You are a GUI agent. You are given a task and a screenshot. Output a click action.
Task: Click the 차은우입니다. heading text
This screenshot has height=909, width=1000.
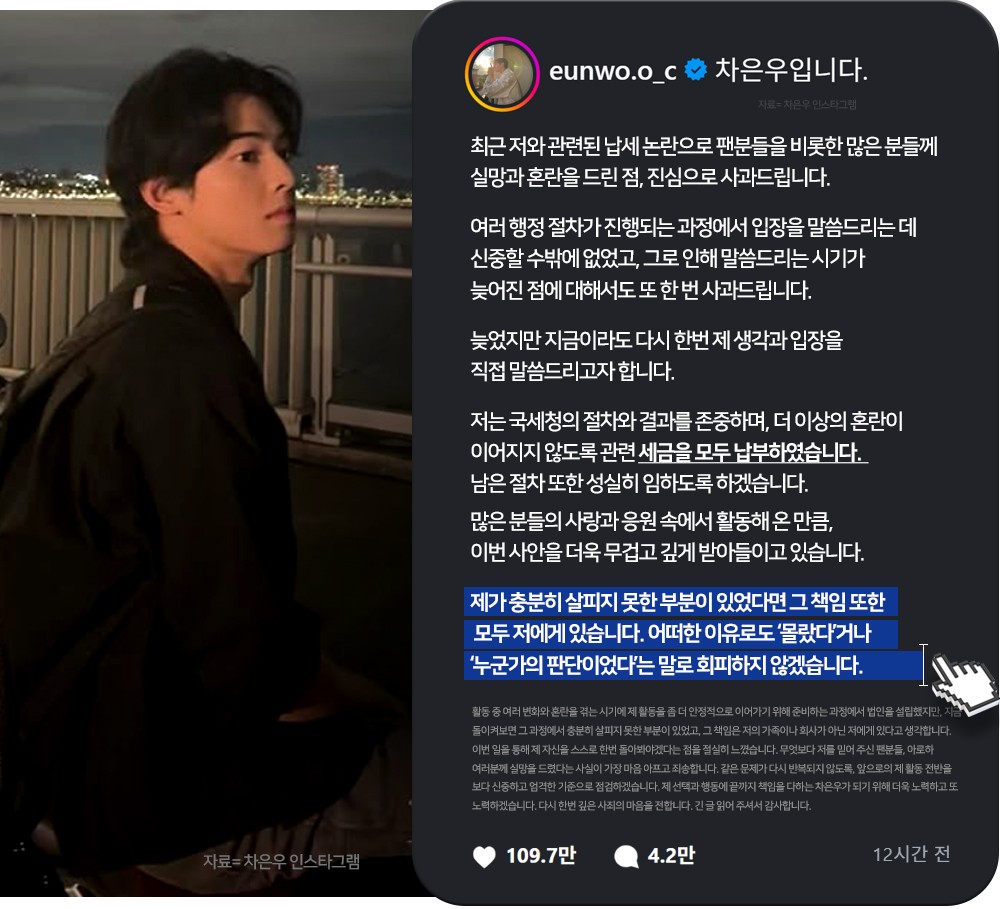tap(791, 70)
